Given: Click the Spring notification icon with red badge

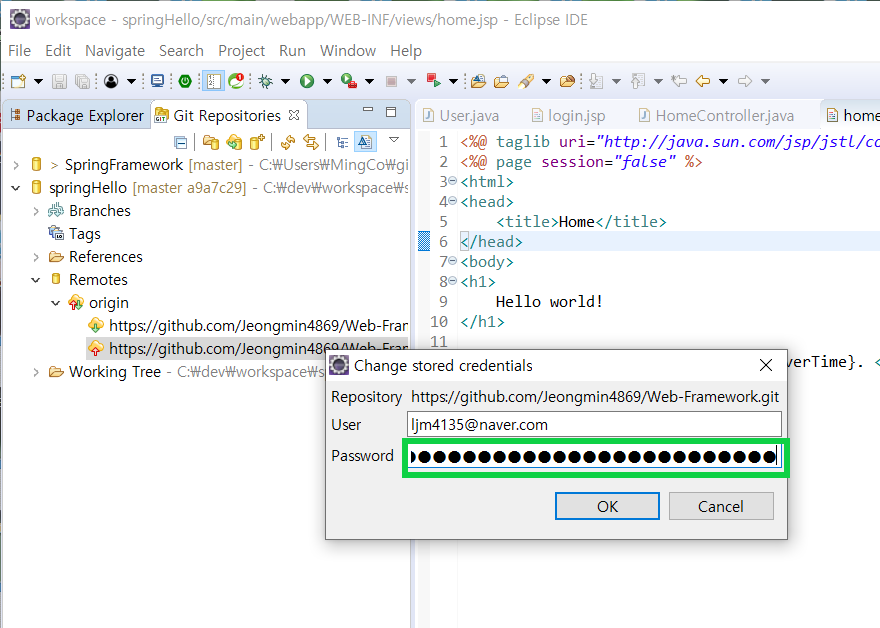Looking at the screenshot, I should (236, 81).
